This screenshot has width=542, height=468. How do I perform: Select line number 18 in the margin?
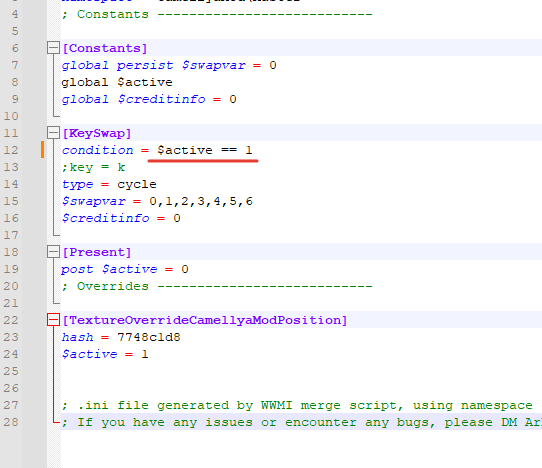11,252
